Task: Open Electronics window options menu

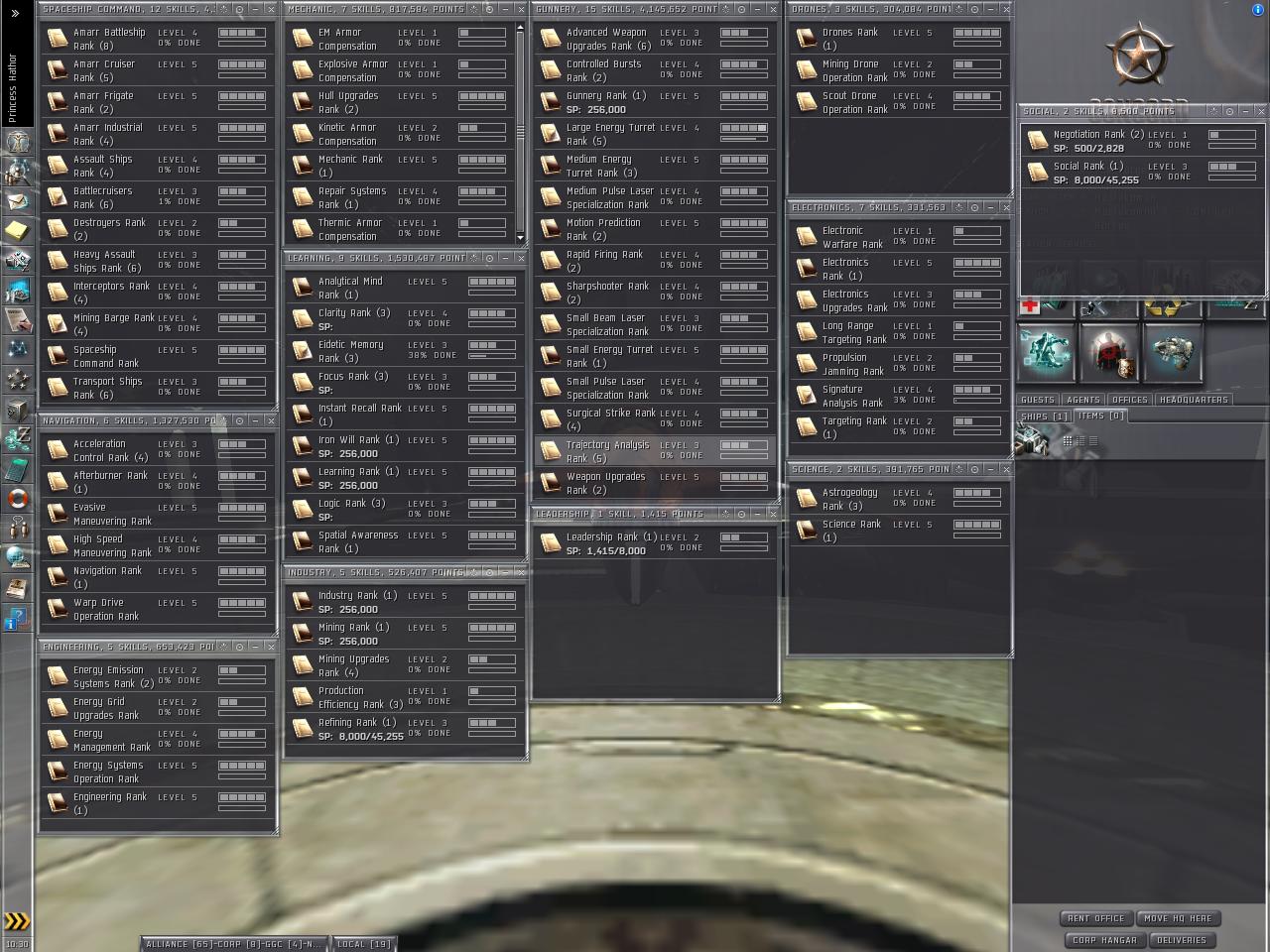Action: point(959,207)
